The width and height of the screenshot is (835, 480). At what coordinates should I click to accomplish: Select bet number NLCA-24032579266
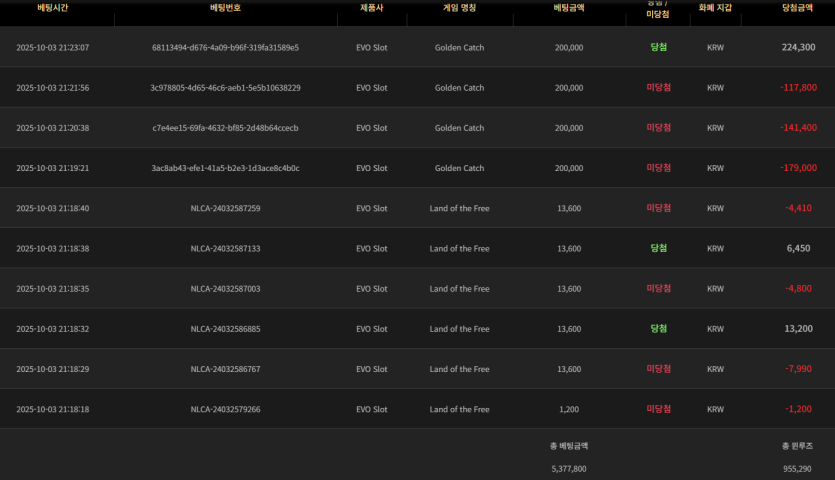coord(225,409)
